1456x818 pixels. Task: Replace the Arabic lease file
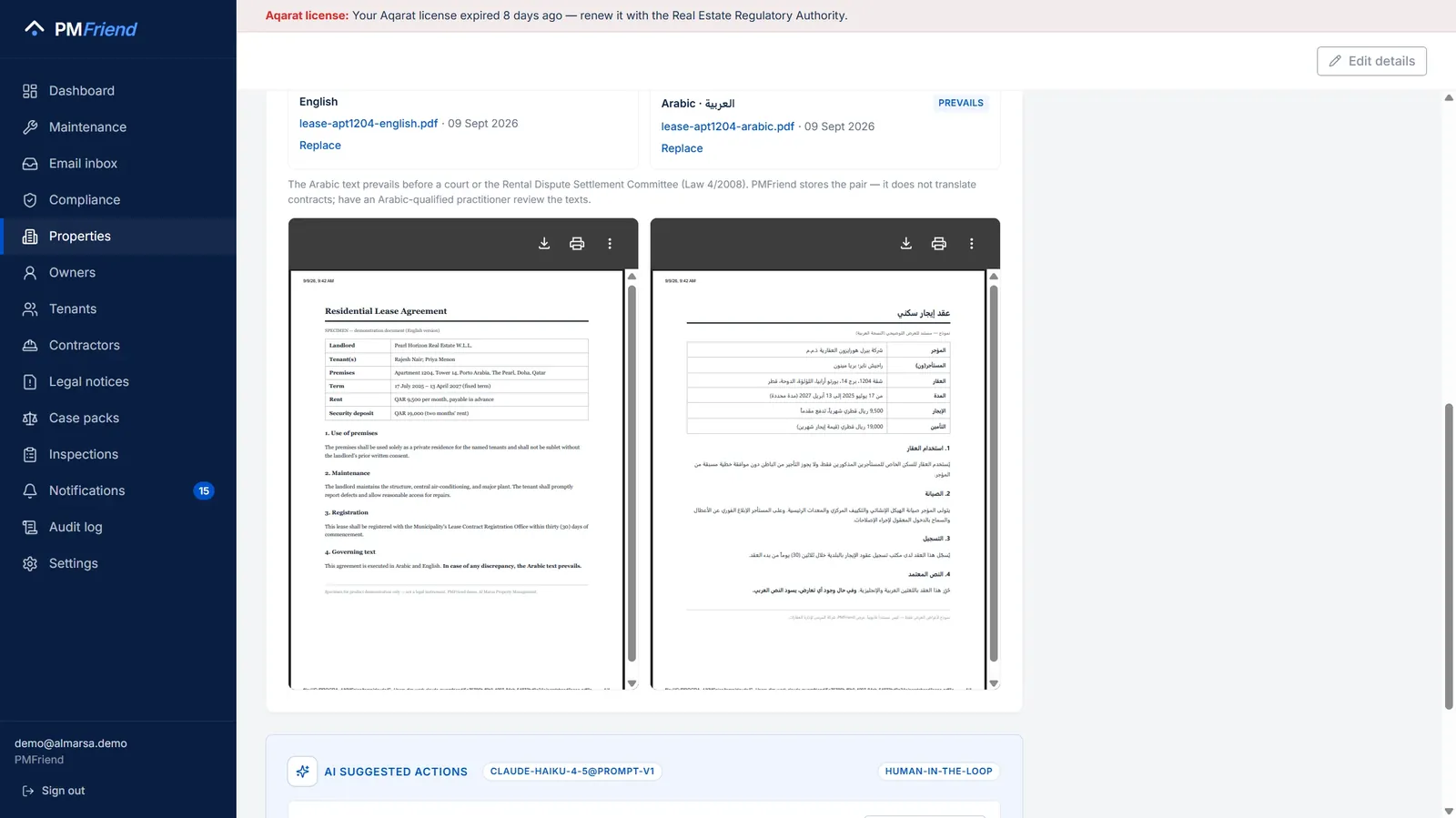pyautogui.click(x=682, y=148)
